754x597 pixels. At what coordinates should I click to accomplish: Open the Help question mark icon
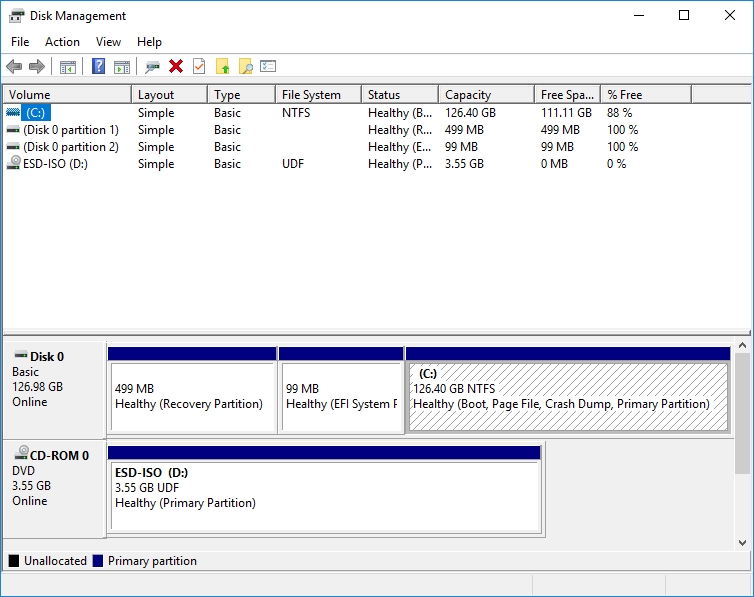point(99,66)
